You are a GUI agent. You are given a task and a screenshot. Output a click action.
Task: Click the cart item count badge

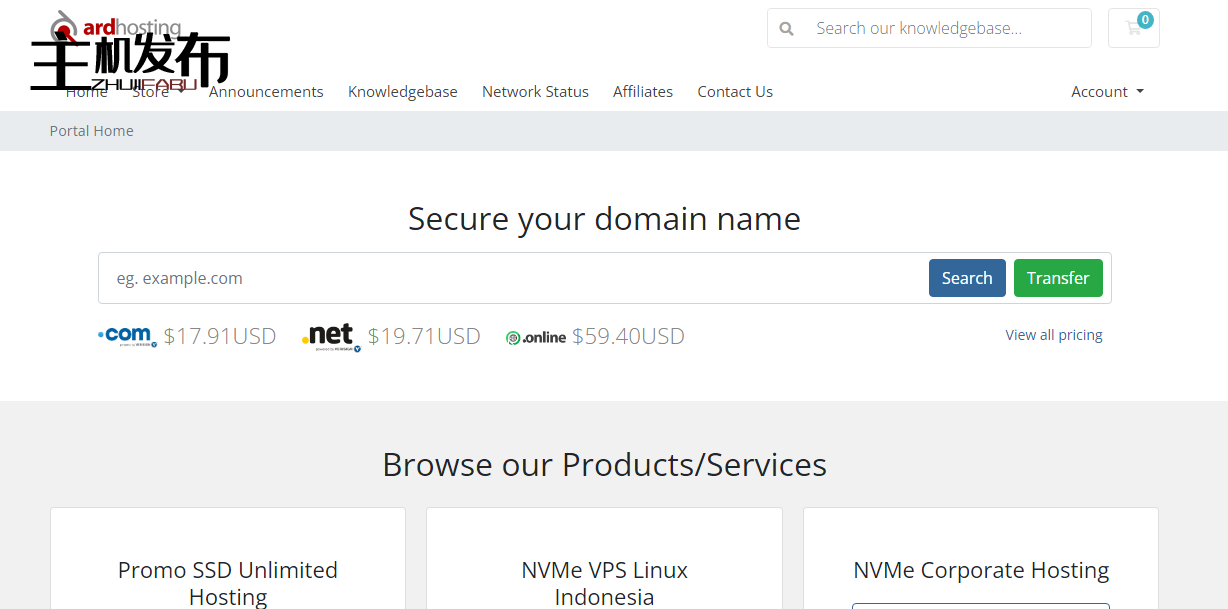(1145, 17)
